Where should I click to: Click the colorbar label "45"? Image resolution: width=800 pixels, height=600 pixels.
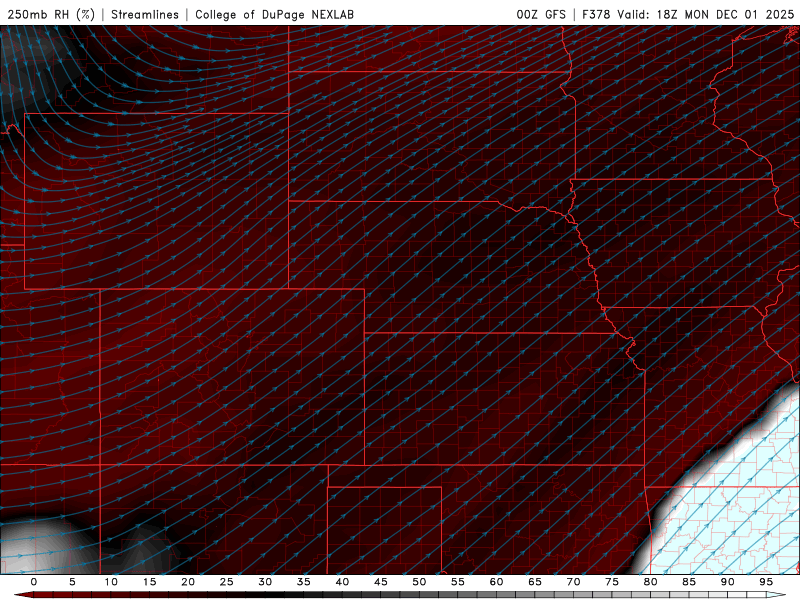pyautogui.click(x=381, y=582)
